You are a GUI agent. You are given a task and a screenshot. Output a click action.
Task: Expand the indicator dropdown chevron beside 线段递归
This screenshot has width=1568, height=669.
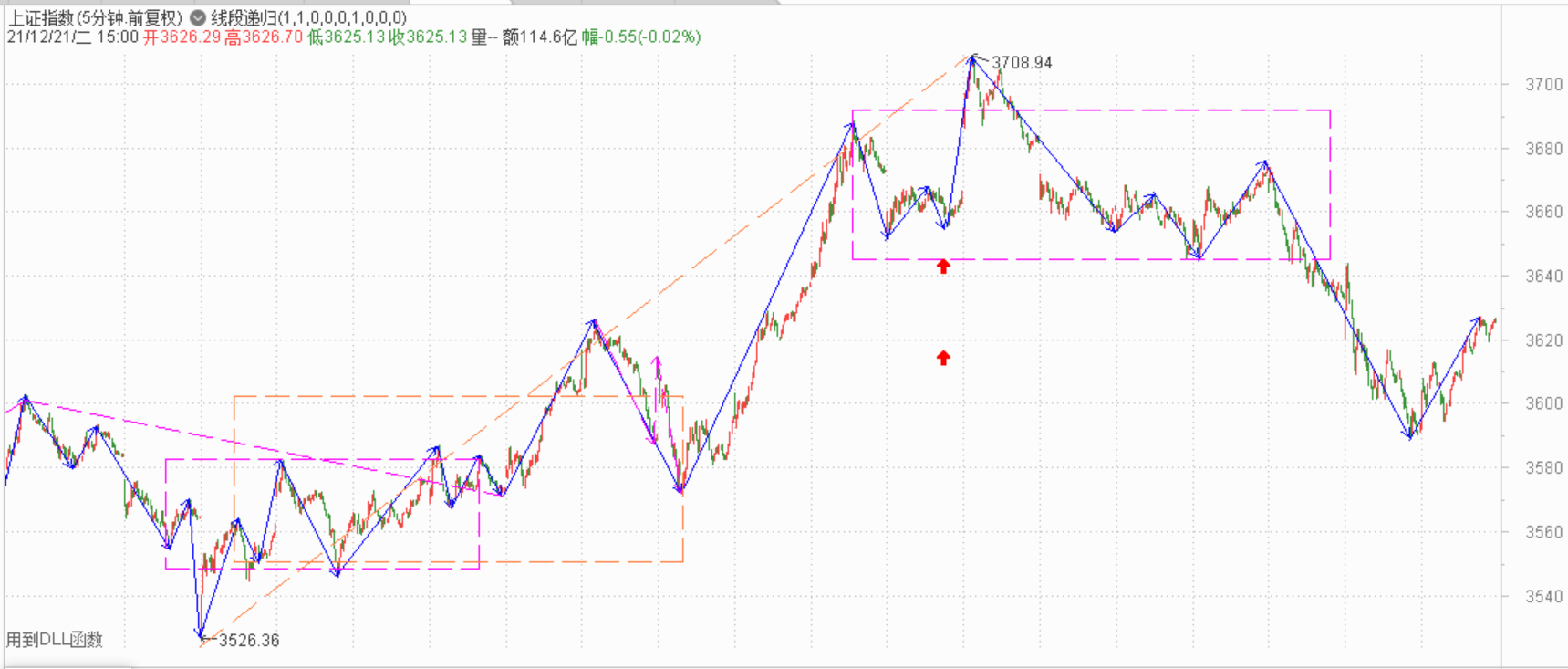(x=197, y=17)
